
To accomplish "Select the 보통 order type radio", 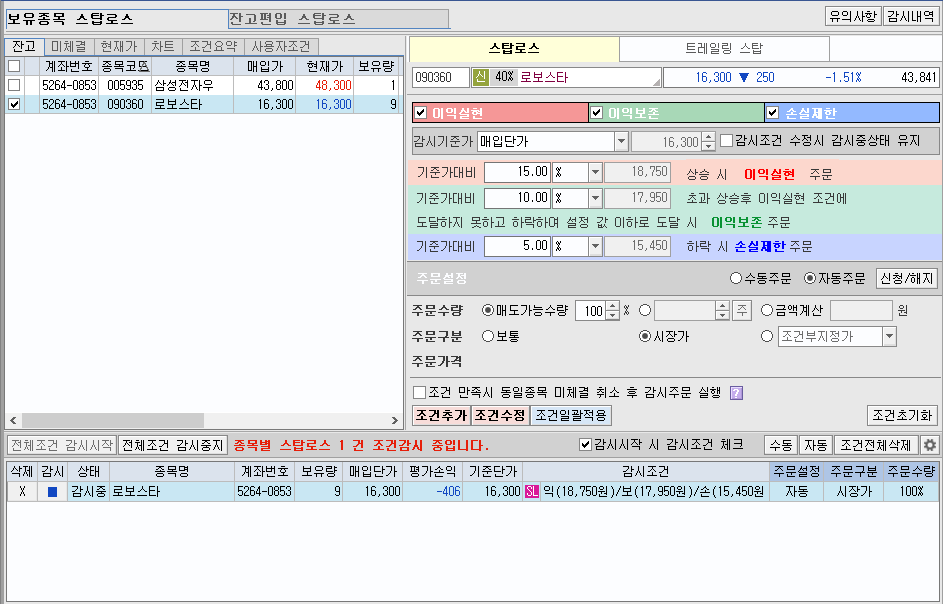I will 488,336.
